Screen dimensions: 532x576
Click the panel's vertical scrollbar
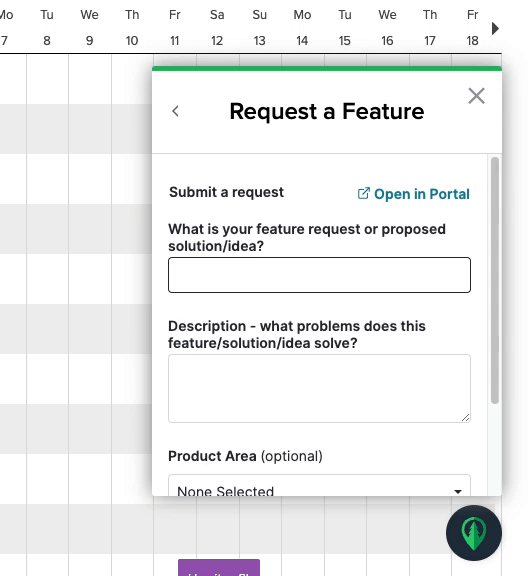tap(495, 281)
